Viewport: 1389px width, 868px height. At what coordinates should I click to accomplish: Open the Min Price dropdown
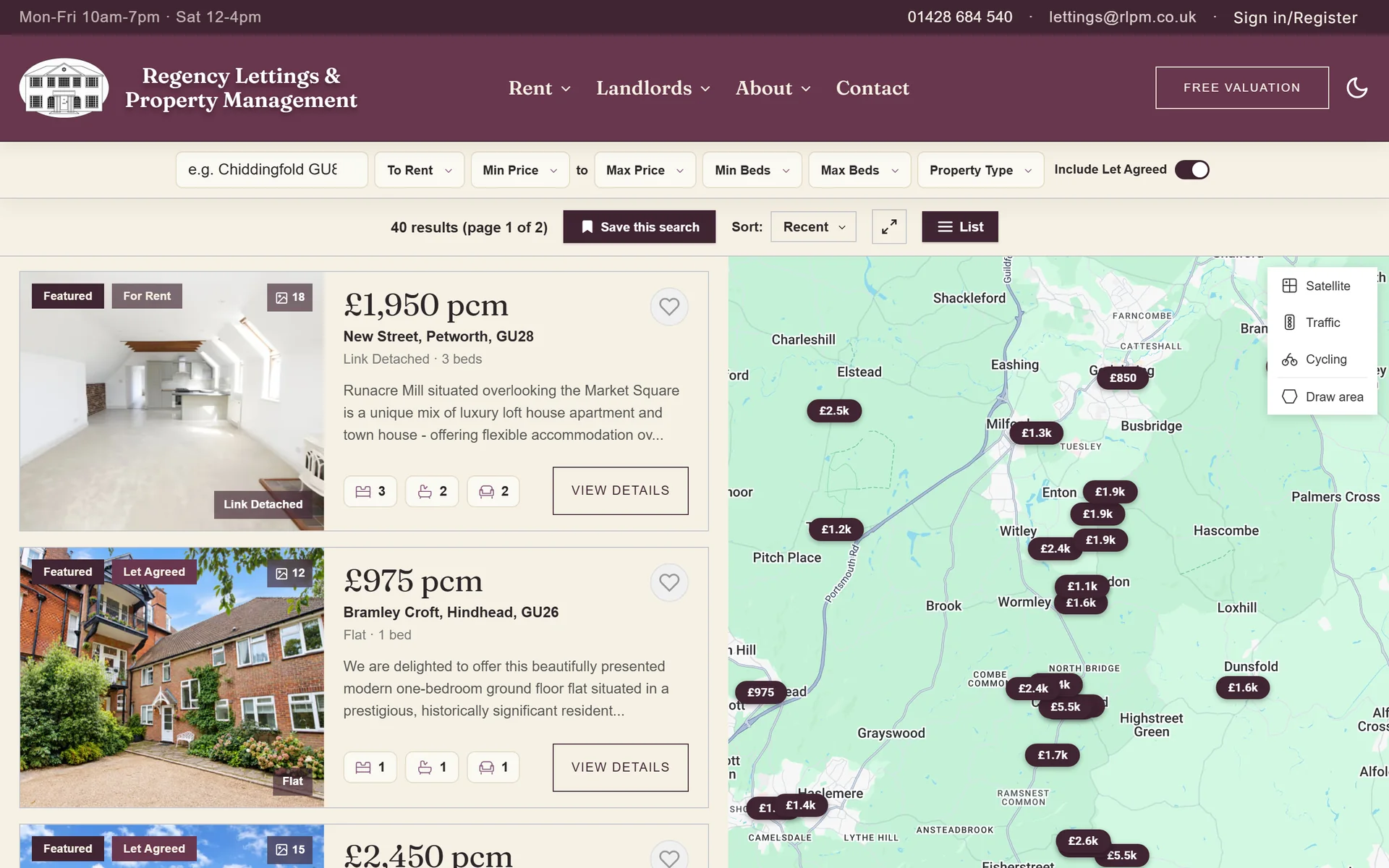(520, 170)
